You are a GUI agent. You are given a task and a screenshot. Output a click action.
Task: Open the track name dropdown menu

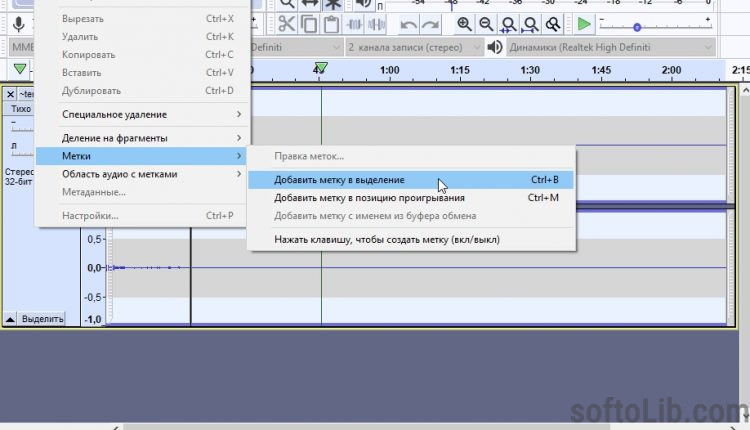click(26, 94)
